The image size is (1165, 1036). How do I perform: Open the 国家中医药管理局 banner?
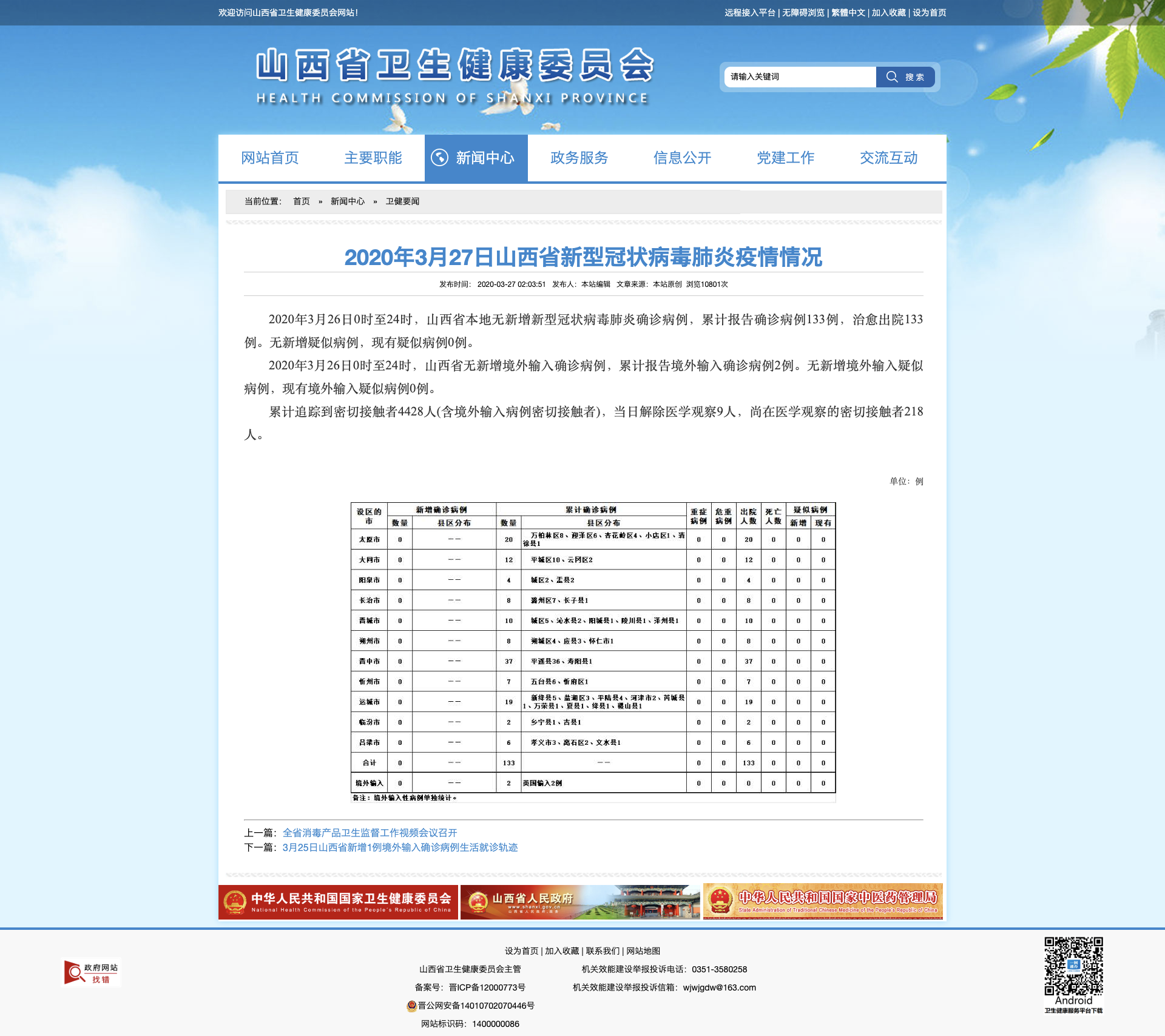pyautogui.click(x=823, y=902)
